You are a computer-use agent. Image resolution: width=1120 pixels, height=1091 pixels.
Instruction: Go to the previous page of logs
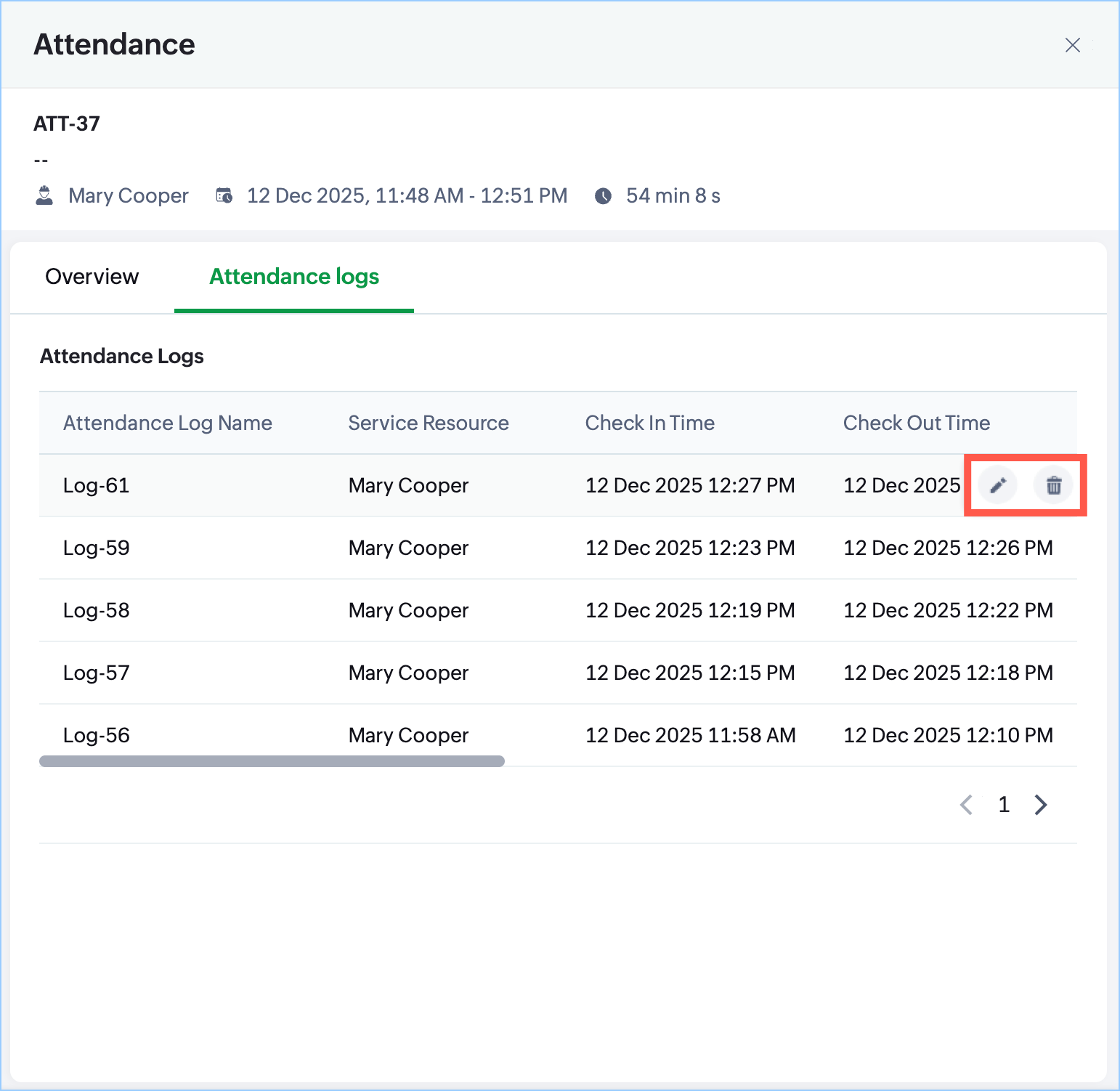coord(966,804)
